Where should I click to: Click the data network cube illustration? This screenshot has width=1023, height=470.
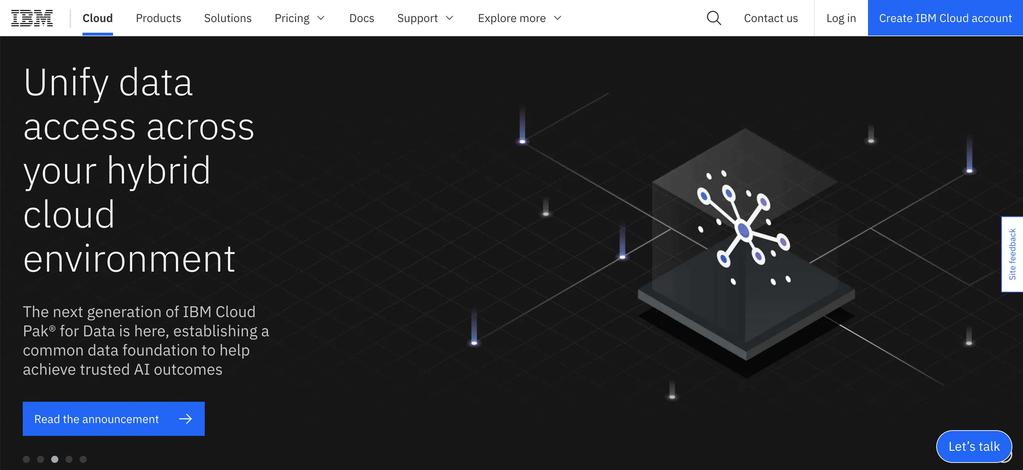click(746, 245)
